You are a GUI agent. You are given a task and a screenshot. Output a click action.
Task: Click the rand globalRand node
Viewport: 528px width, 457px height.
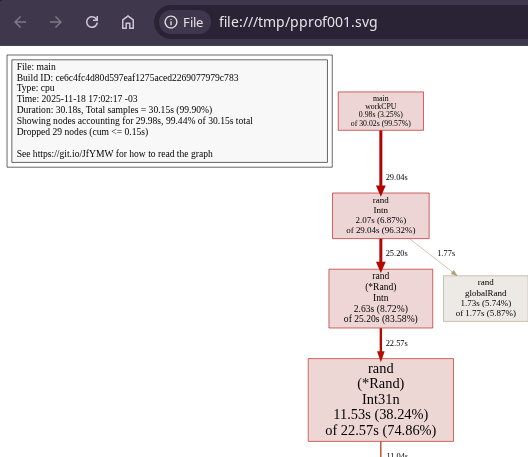pyautogui.click(x=486, y=298)
